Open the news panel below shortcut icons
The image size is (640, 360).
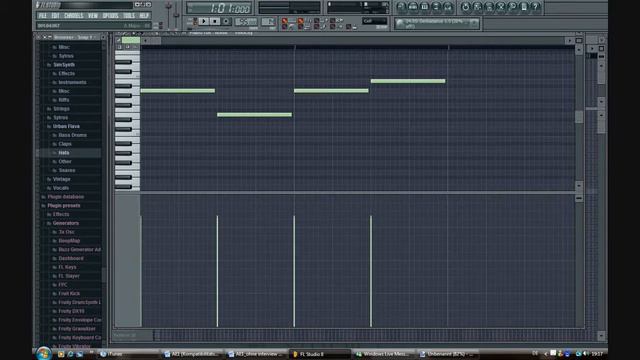(437, 24)
